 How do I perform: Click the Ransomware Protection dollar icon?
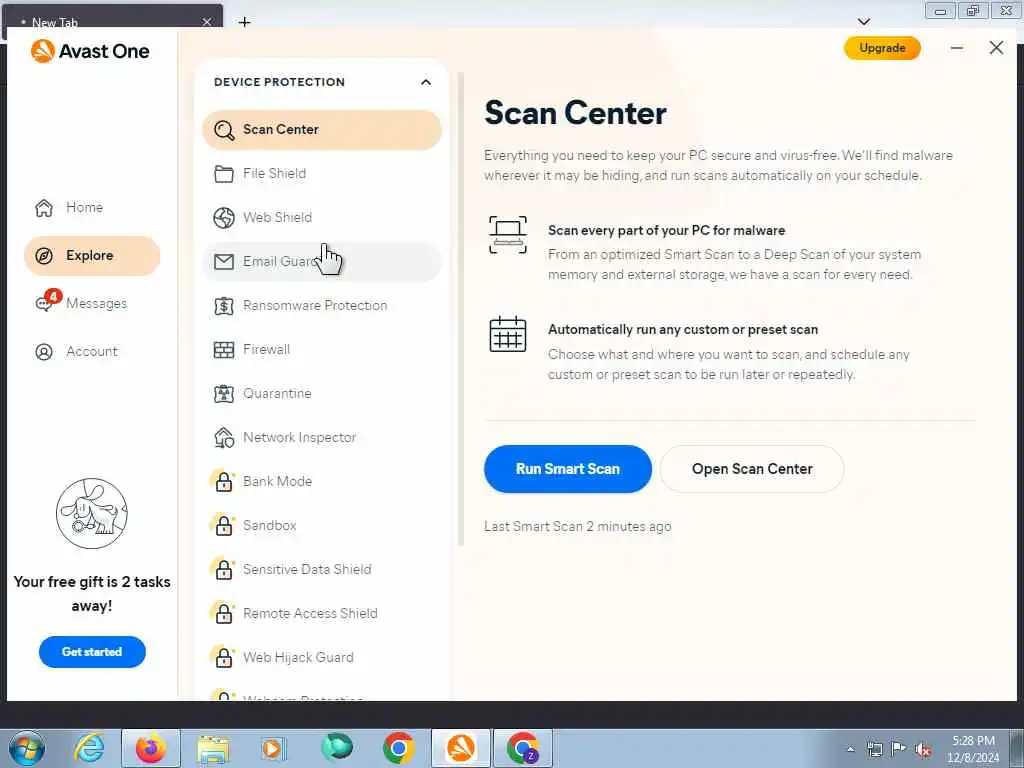224,306
